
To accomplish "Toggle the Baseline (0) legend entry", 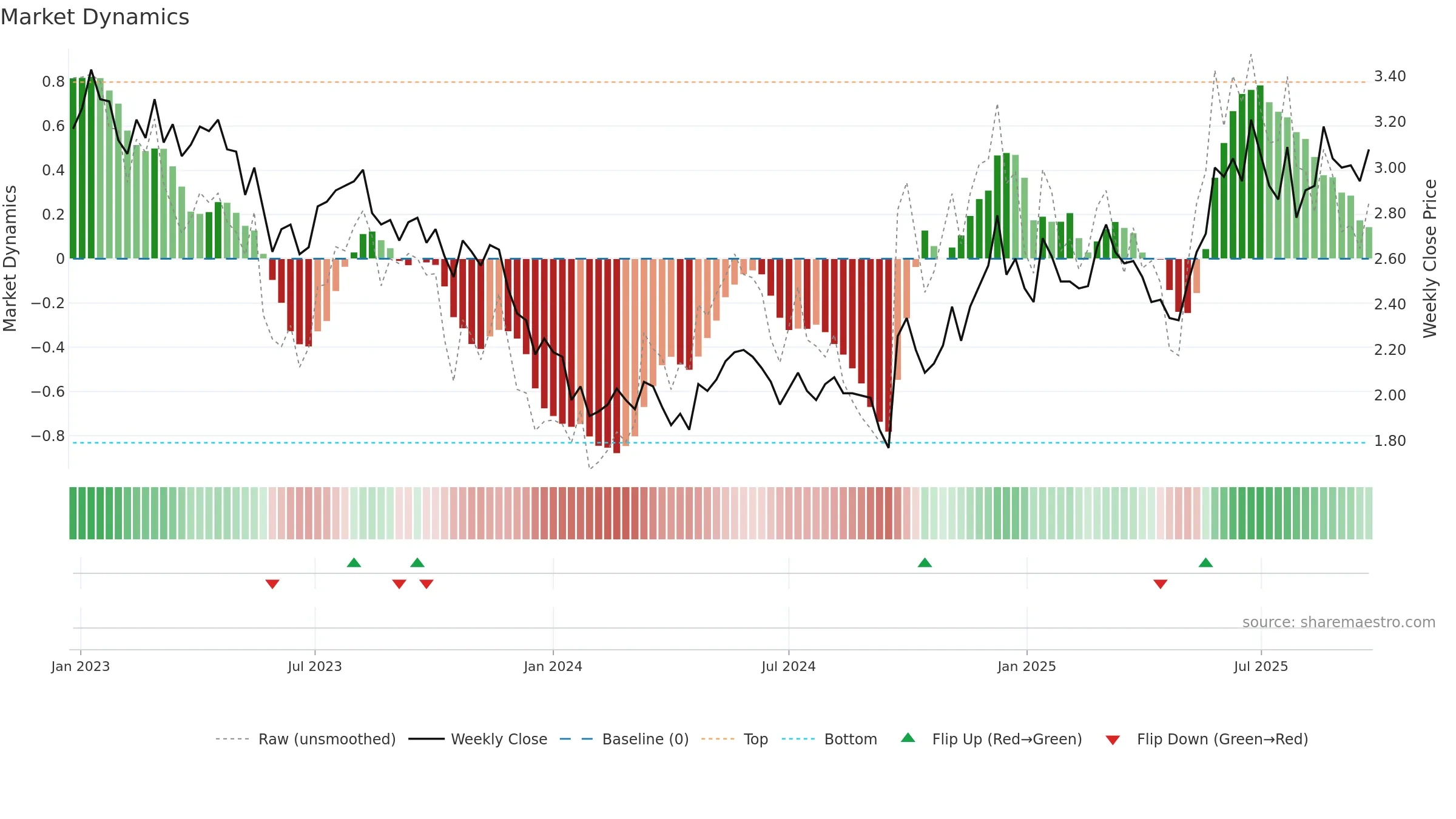I will click(x=624, y=739).
